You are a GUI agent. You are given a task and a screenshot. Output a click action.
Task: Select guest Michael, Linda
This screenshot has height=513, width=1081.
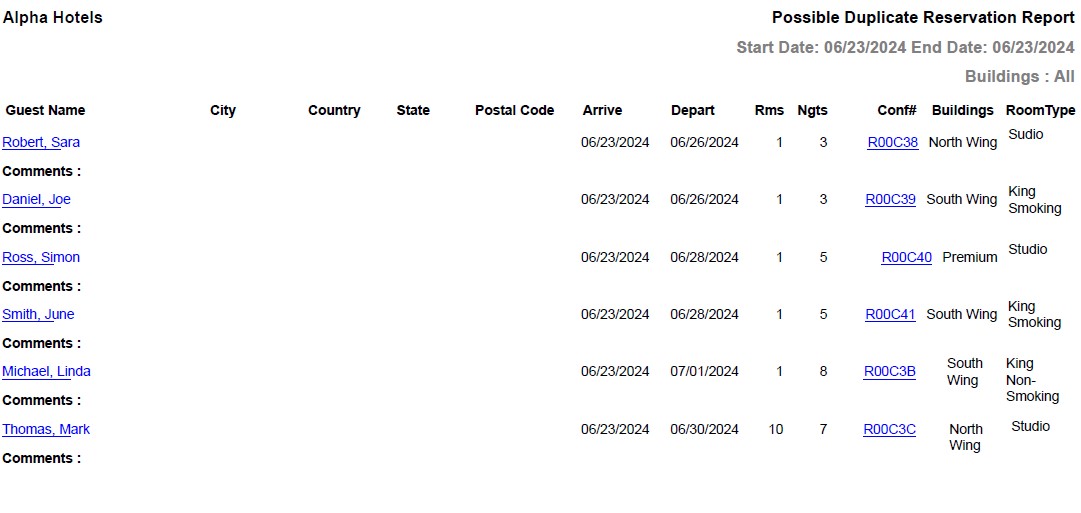pyautogui.click(x=46, y=371)
